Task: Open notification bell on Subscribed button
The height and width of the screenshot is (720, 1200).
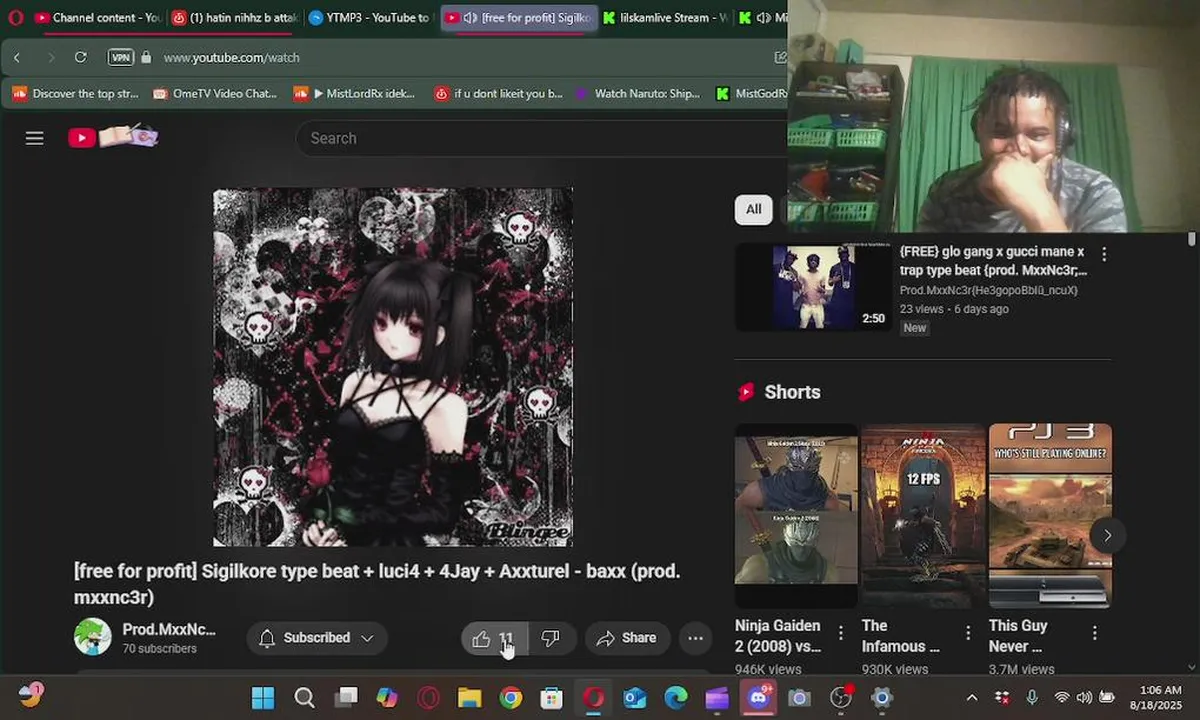Action: point(267,638)
